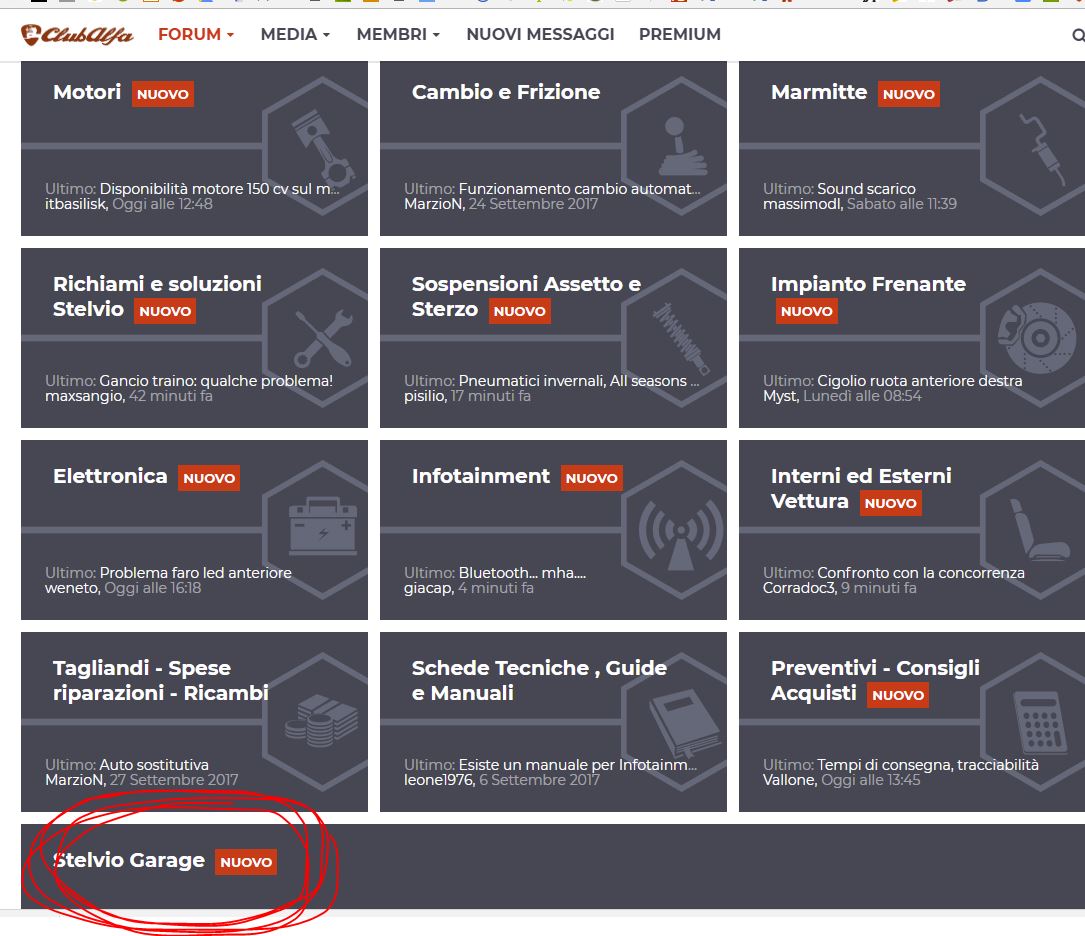1085x936 pixels.
Task: Open the Impianto Frenante forum
Action: click(x=868, y=284)
